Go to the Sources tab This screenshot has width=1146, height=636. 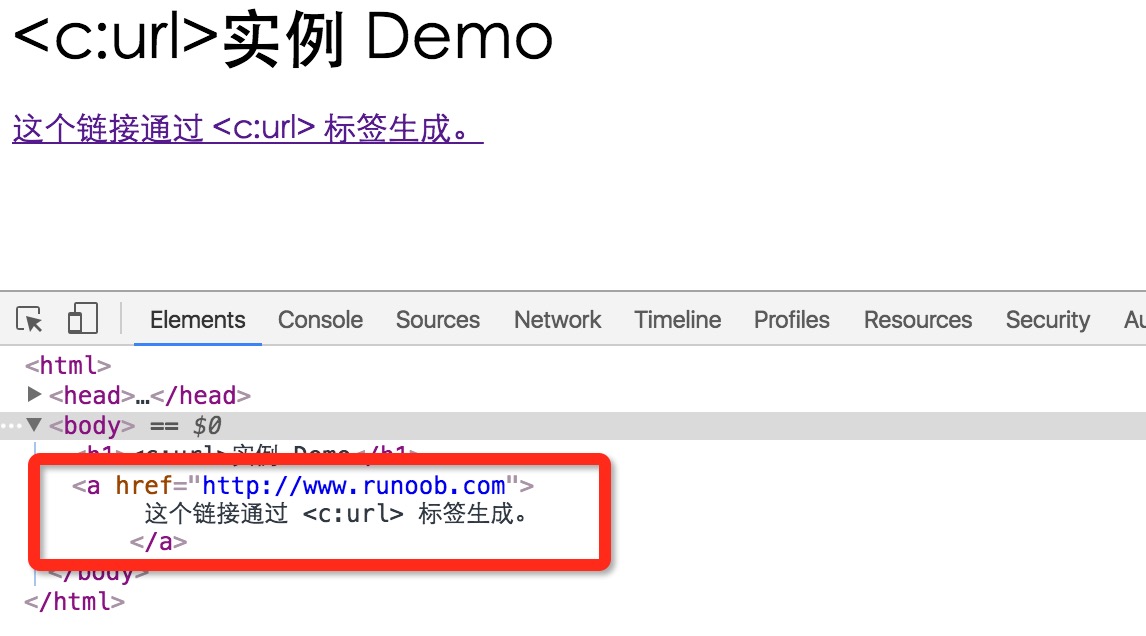(437, 320)
